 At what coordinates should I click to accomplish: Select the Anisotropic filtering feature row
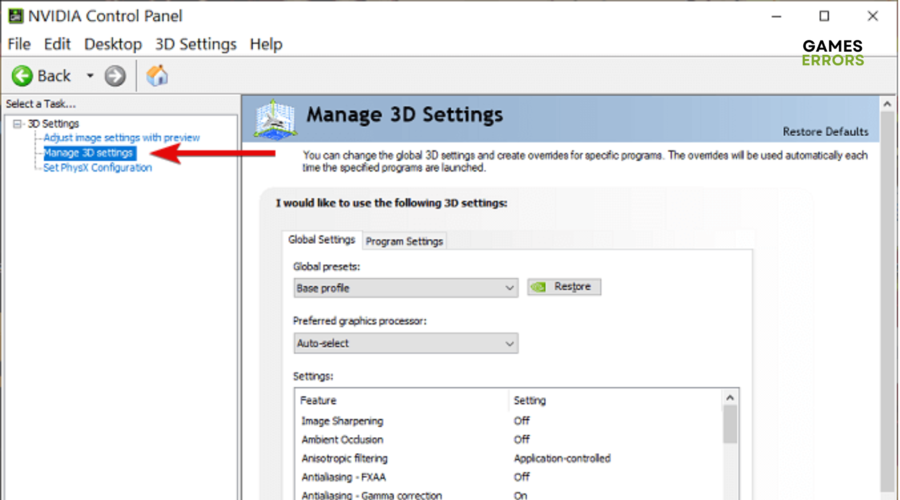point(508,459)
